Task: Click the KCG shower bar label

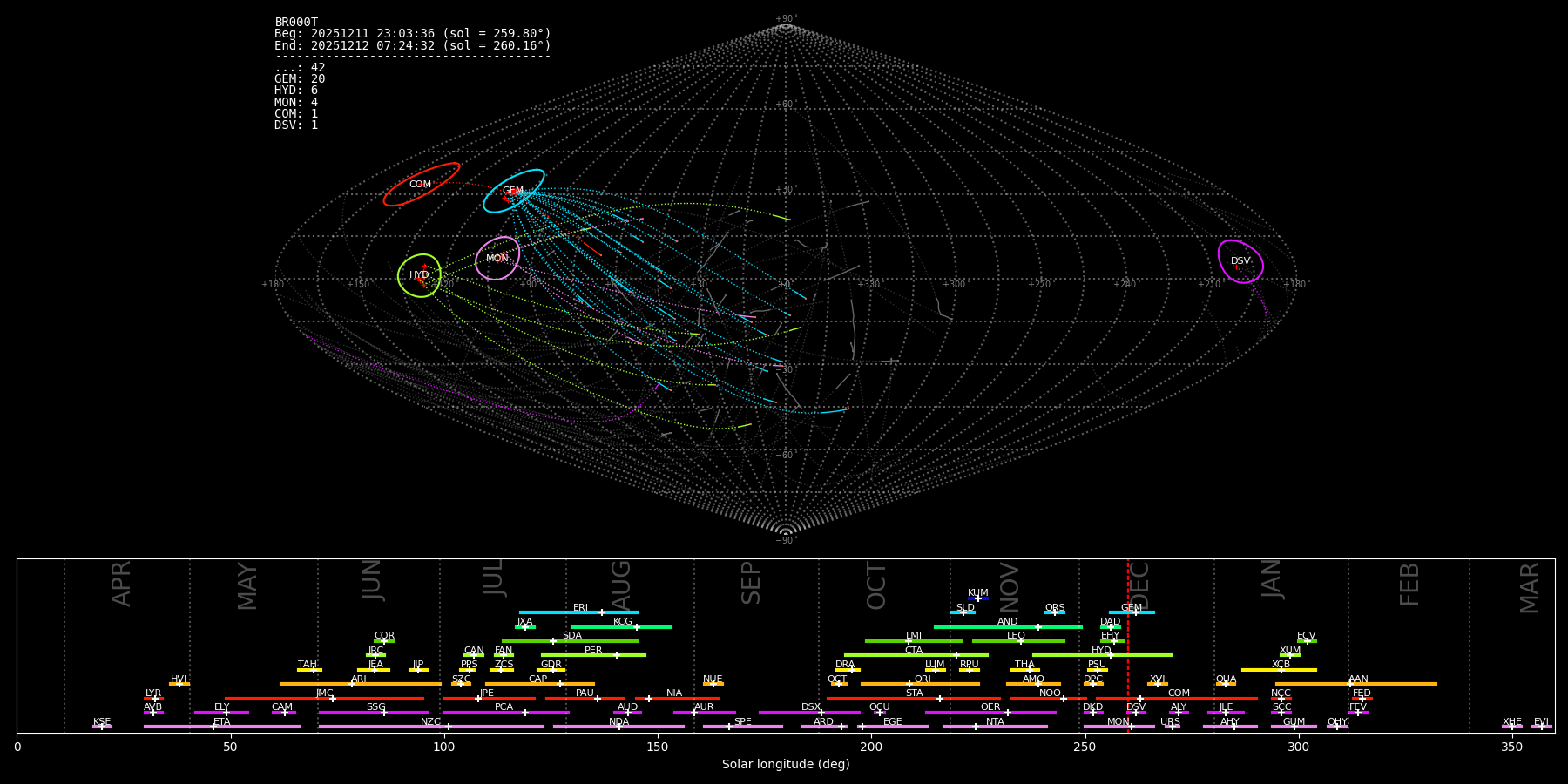Action: pos(623,621)
